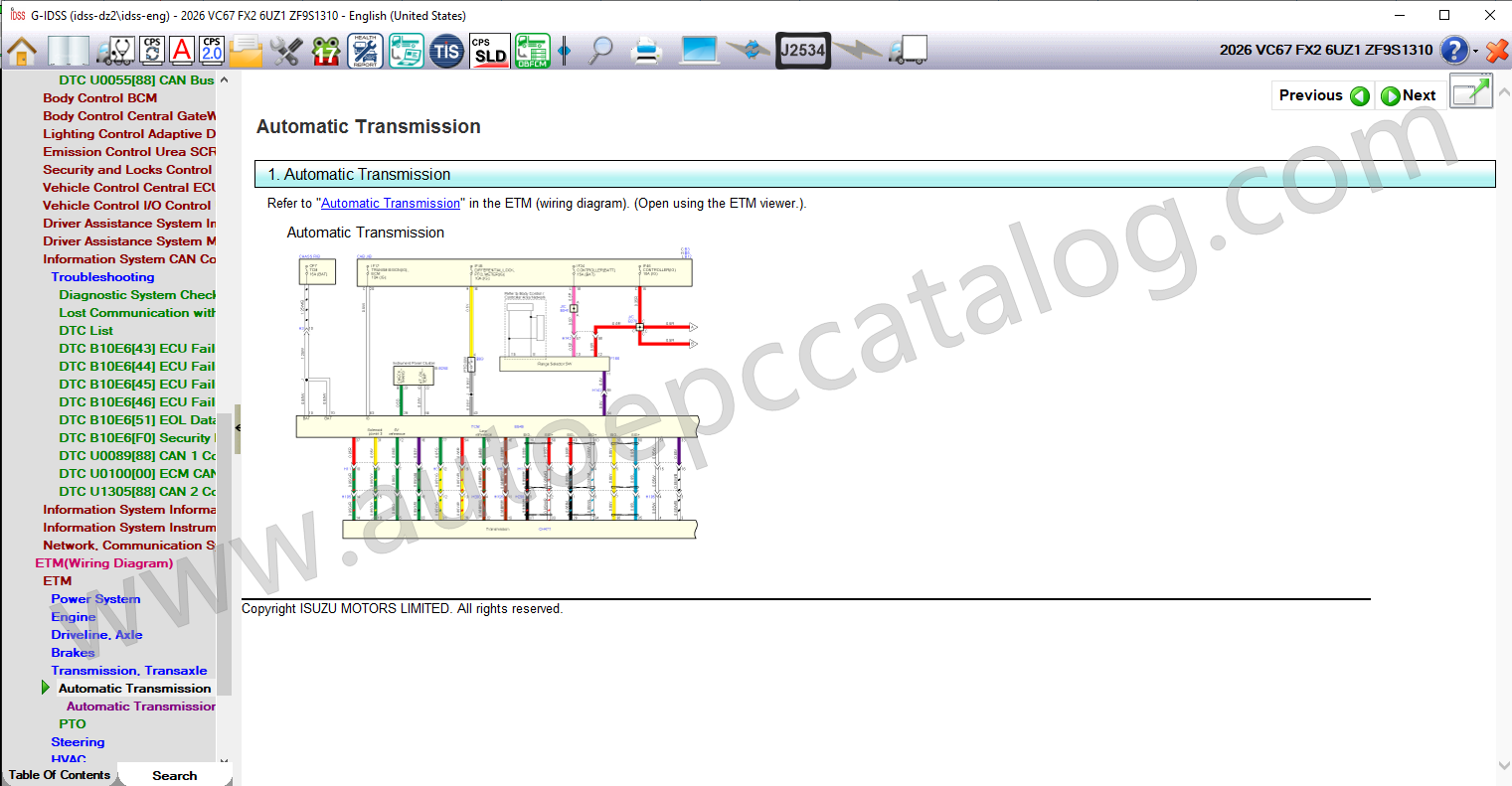Viewport: 1512px width, 786px height.
Task: Open the yellow folder icon
Action: tap(246, 51)
